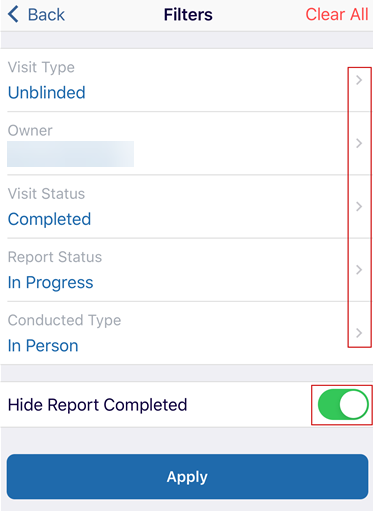Open Conducted Type chevron arrow
Viewport: 373px width, 511px height.
point(359,333)
